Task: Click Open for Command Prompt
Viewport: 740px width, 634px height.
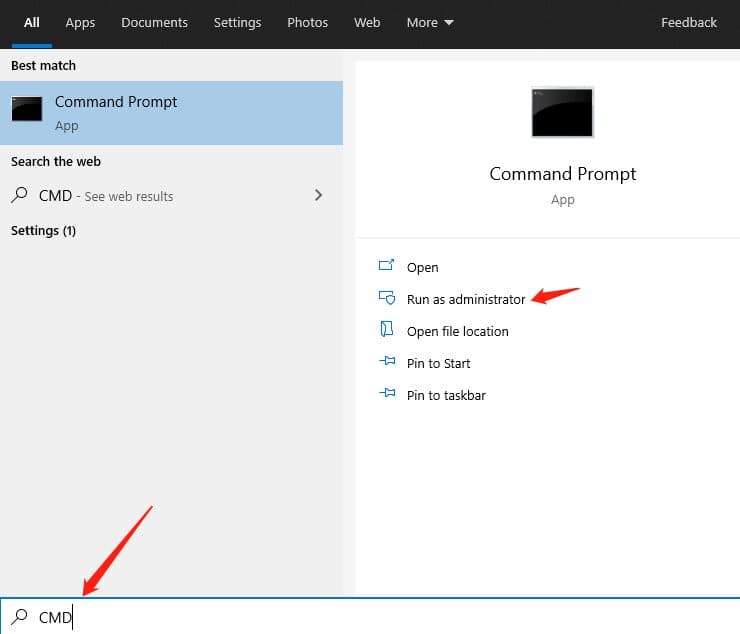Action: pos(422,267)
